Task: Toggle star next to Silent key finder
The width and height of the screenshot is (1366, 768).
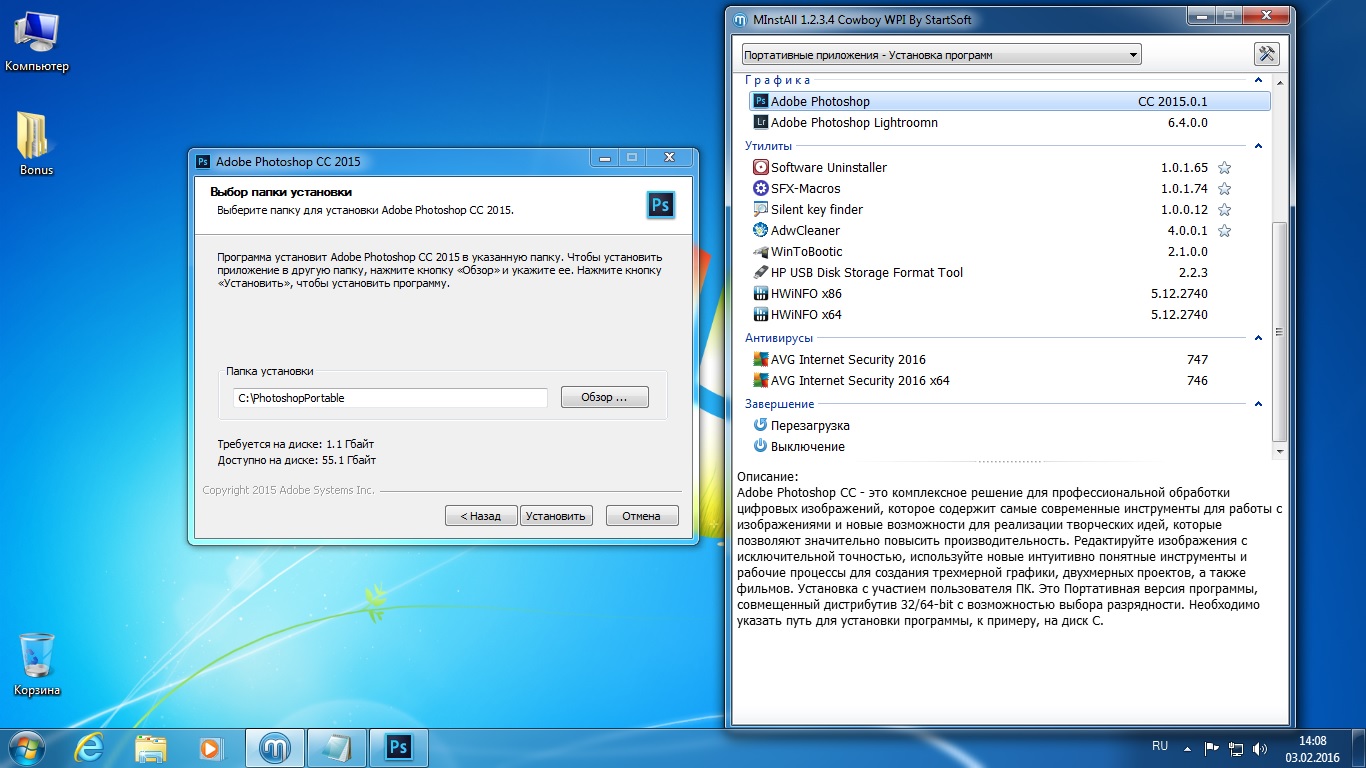Action: (1224, 209)
